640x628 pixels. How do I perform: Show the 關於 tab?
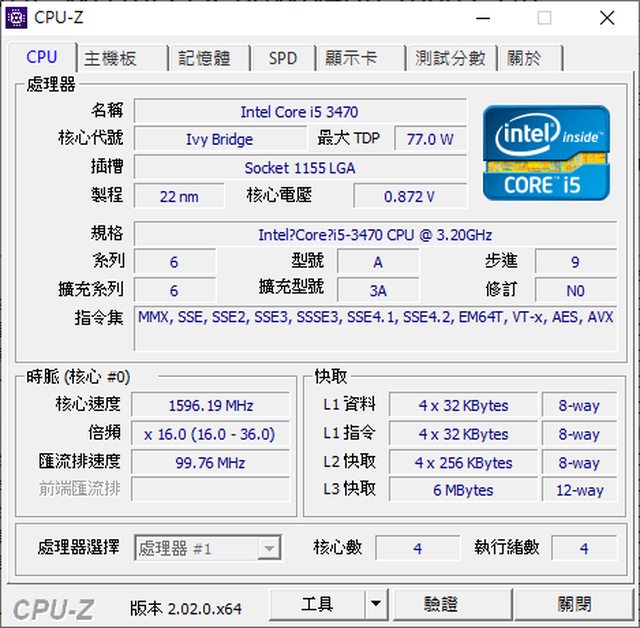click(x=525, y=58)
